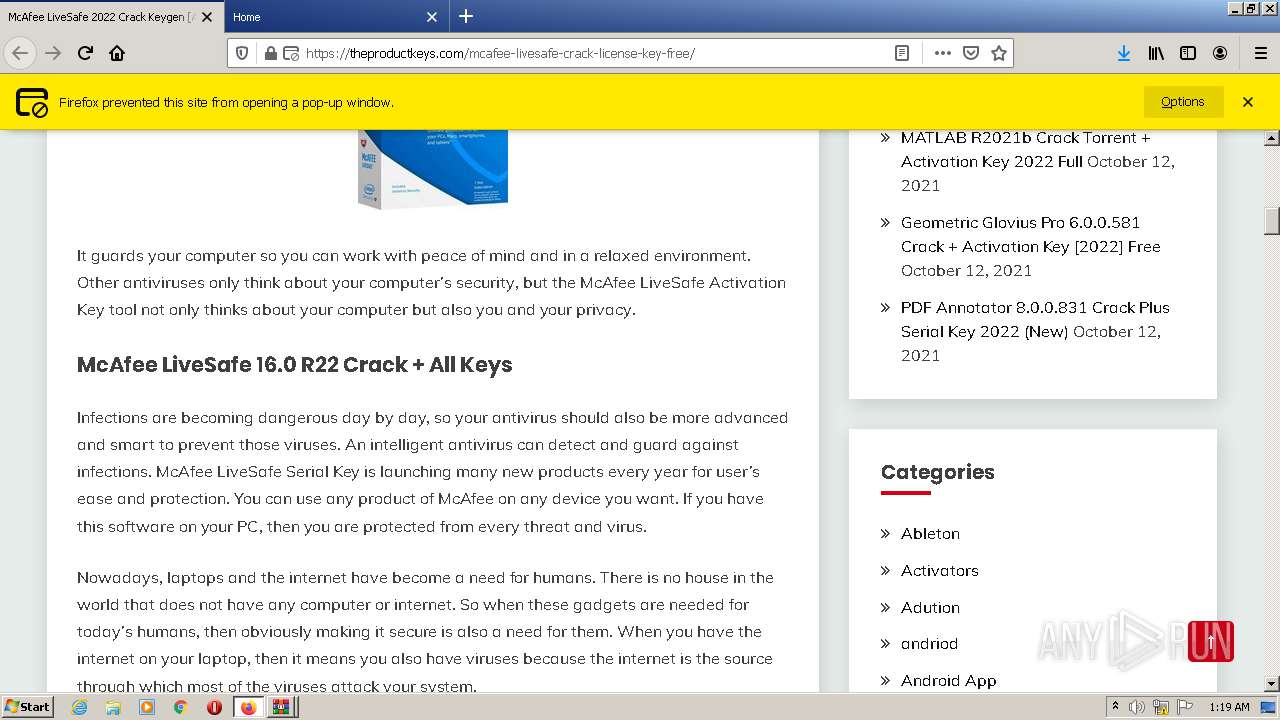Open pop-up blocker Options dropdown
1280x720 pixels.
pos(1183,102)
